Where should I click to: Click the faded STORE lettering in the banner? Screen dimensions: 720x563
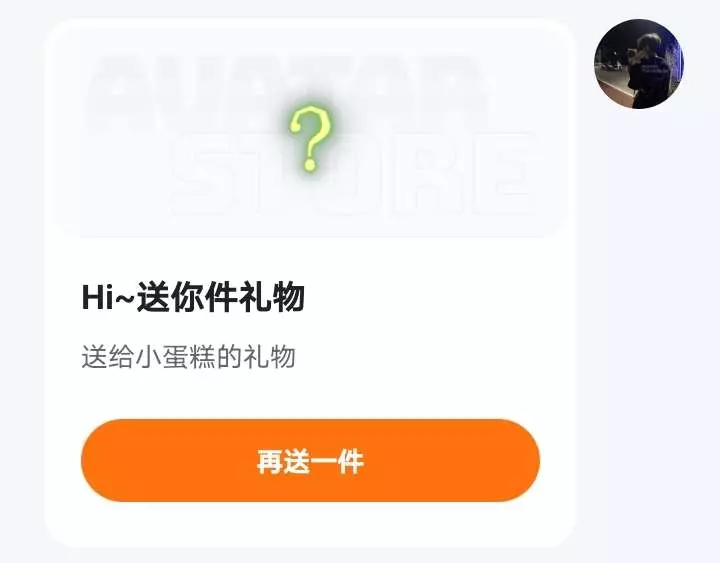pos(354,175)
